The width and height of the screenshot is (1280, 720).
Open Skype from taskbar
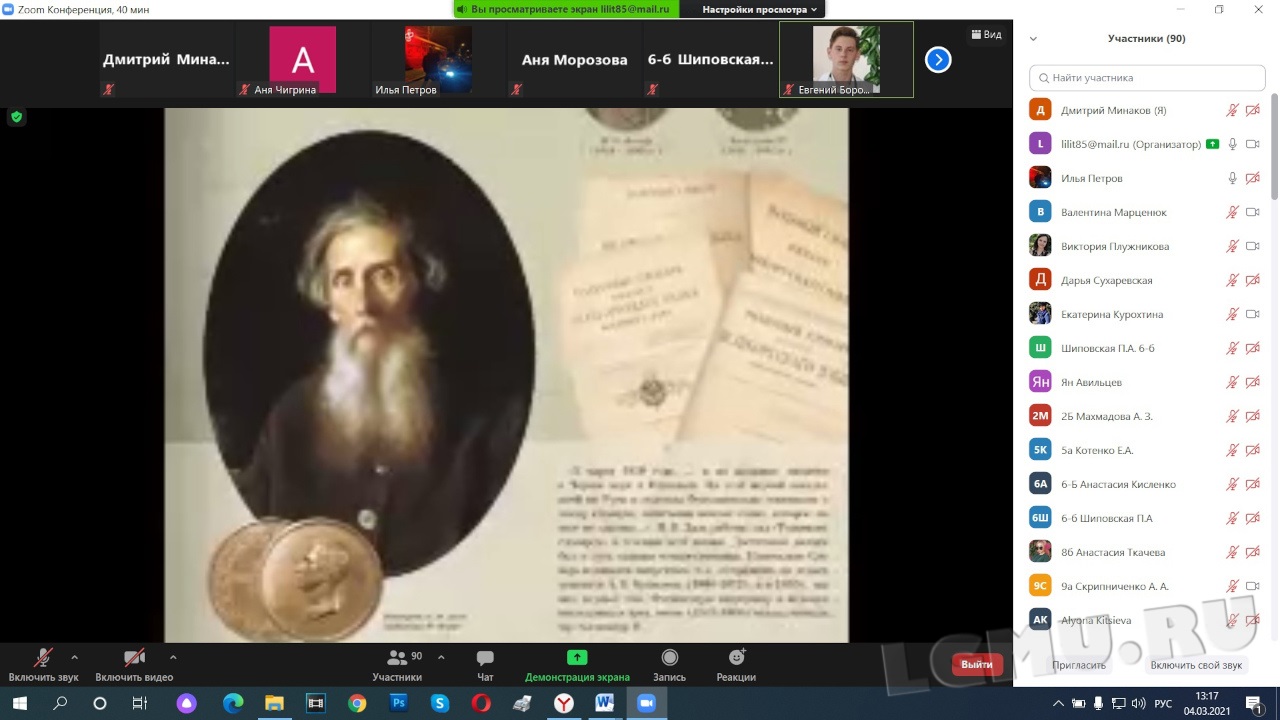pos(440,703)
